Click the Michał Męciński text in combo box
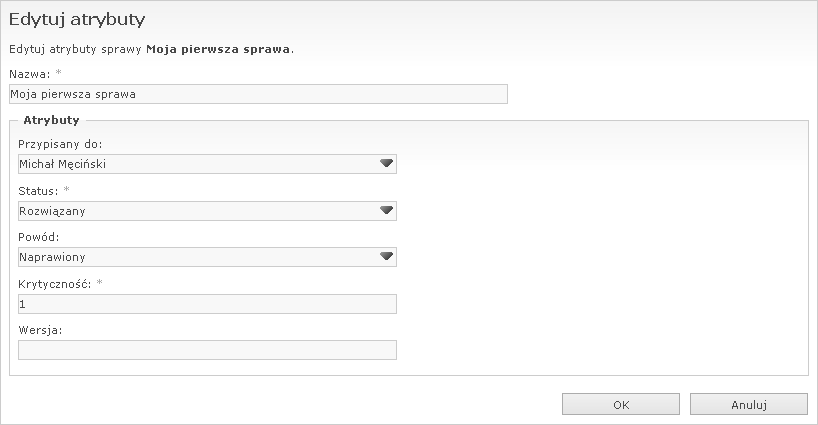818x425 pixels. click(62, 164)
